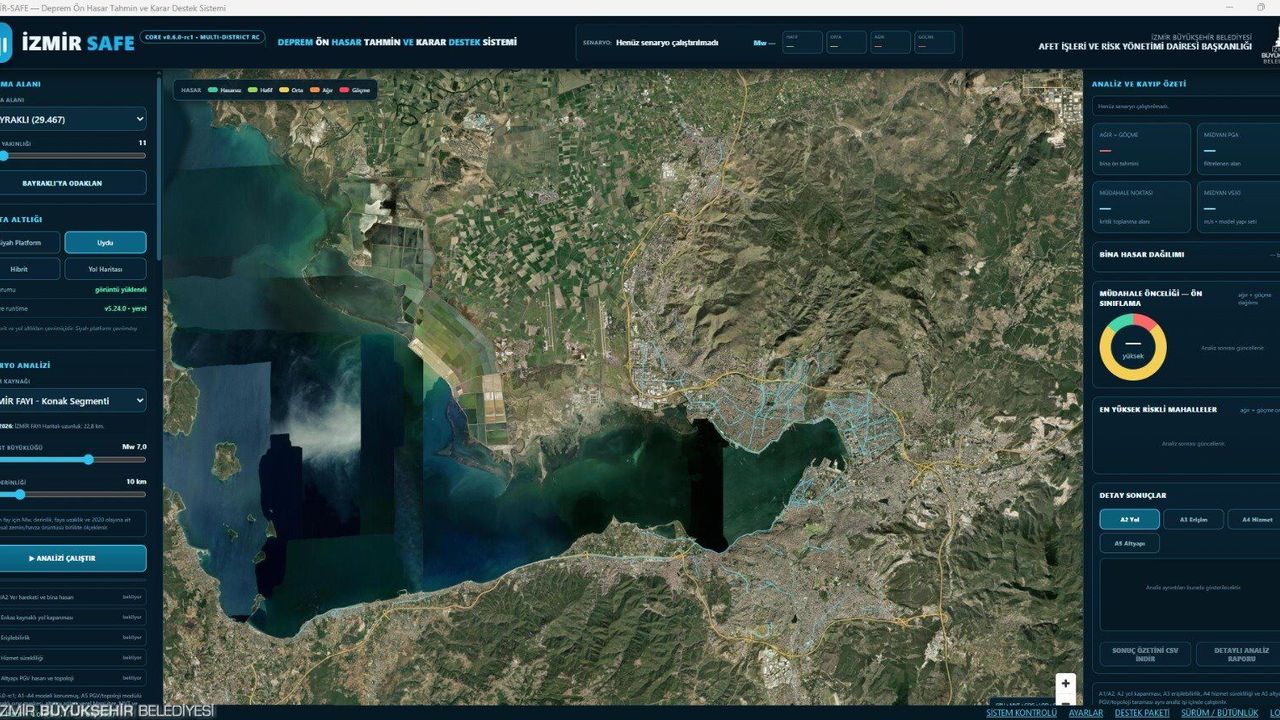Switch to the A5 Altyapı tab

click(1129, 543)
